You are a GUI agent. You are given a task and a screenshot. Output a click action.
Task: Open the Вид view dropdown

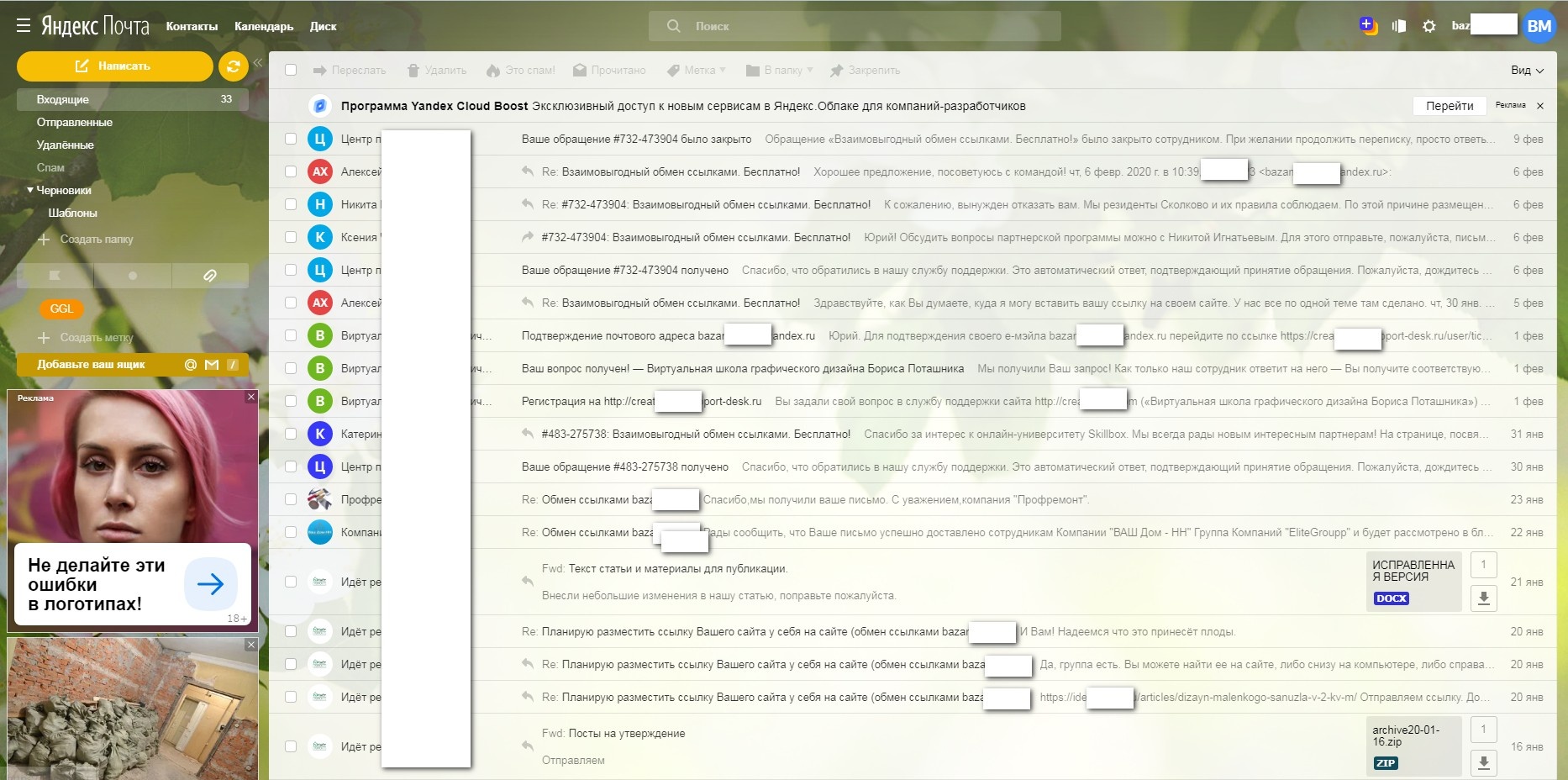(1527, 71)
